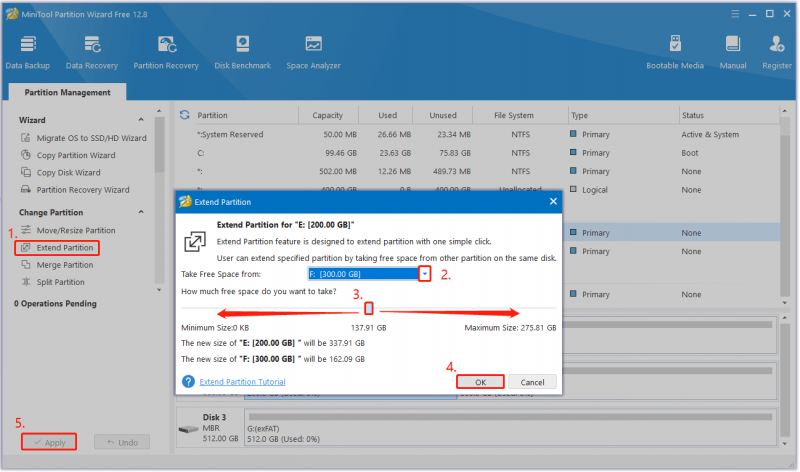Create Bootable Media
The height and width of the screenshot is (472, 800).
click(x=674, y=52)
